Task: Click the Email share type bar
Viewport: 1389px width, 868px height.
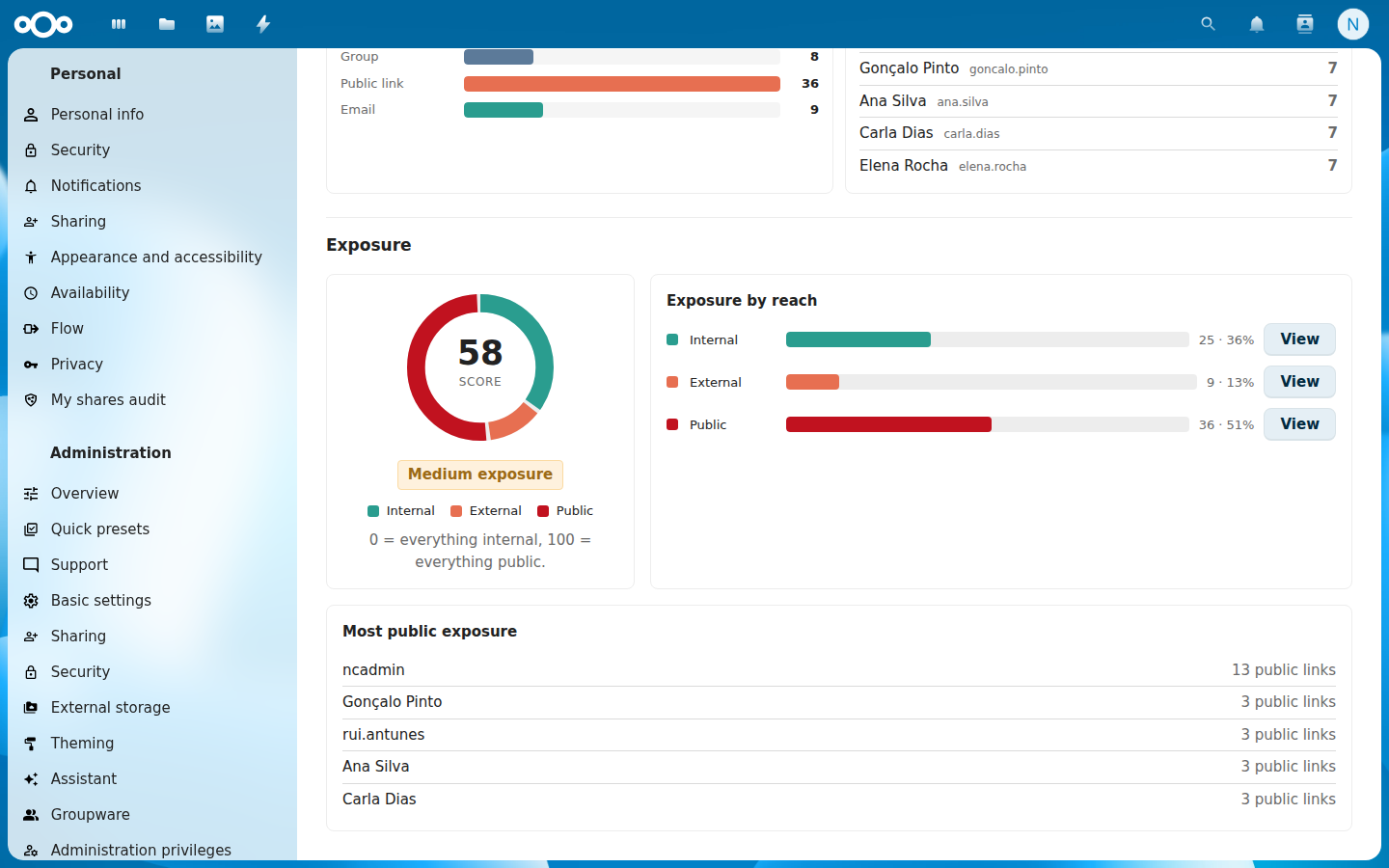Action: [x=622, y=110]
